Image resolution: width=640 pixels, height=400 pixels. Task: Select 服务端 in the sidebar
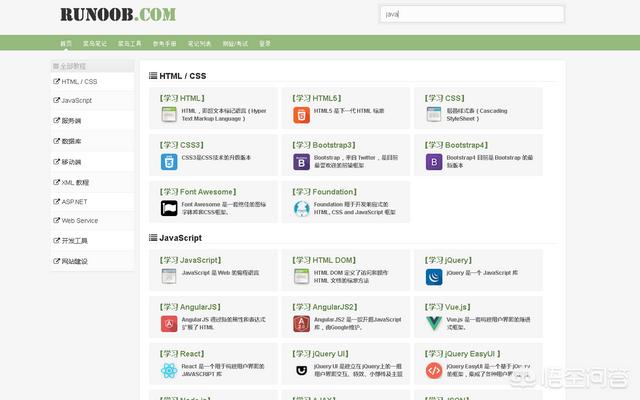coord(71,121)
